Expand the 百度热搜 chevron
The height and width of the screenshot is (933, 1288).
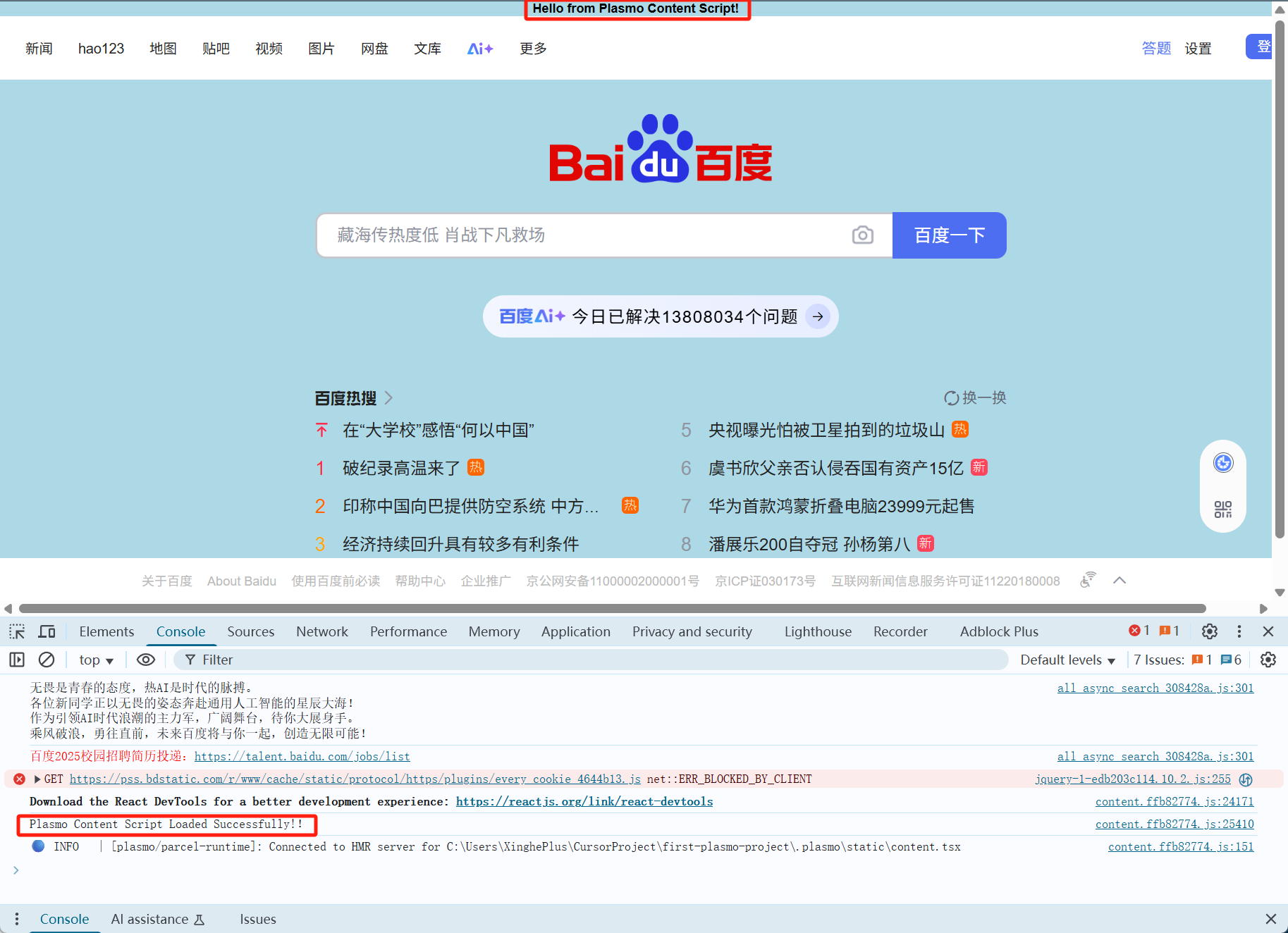click(x=388, y=398)
